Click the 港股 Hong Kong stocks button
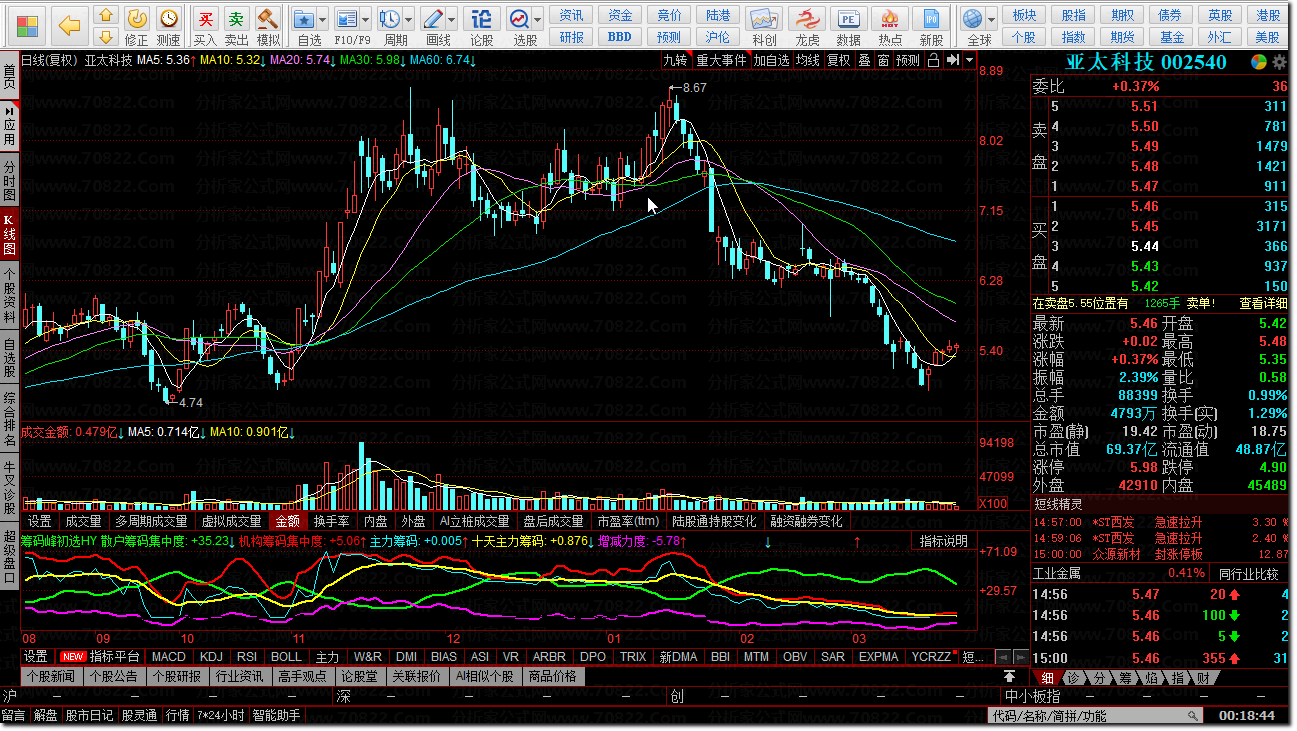Screen dimensions: 1297x731 click(x=1269, y=15)
